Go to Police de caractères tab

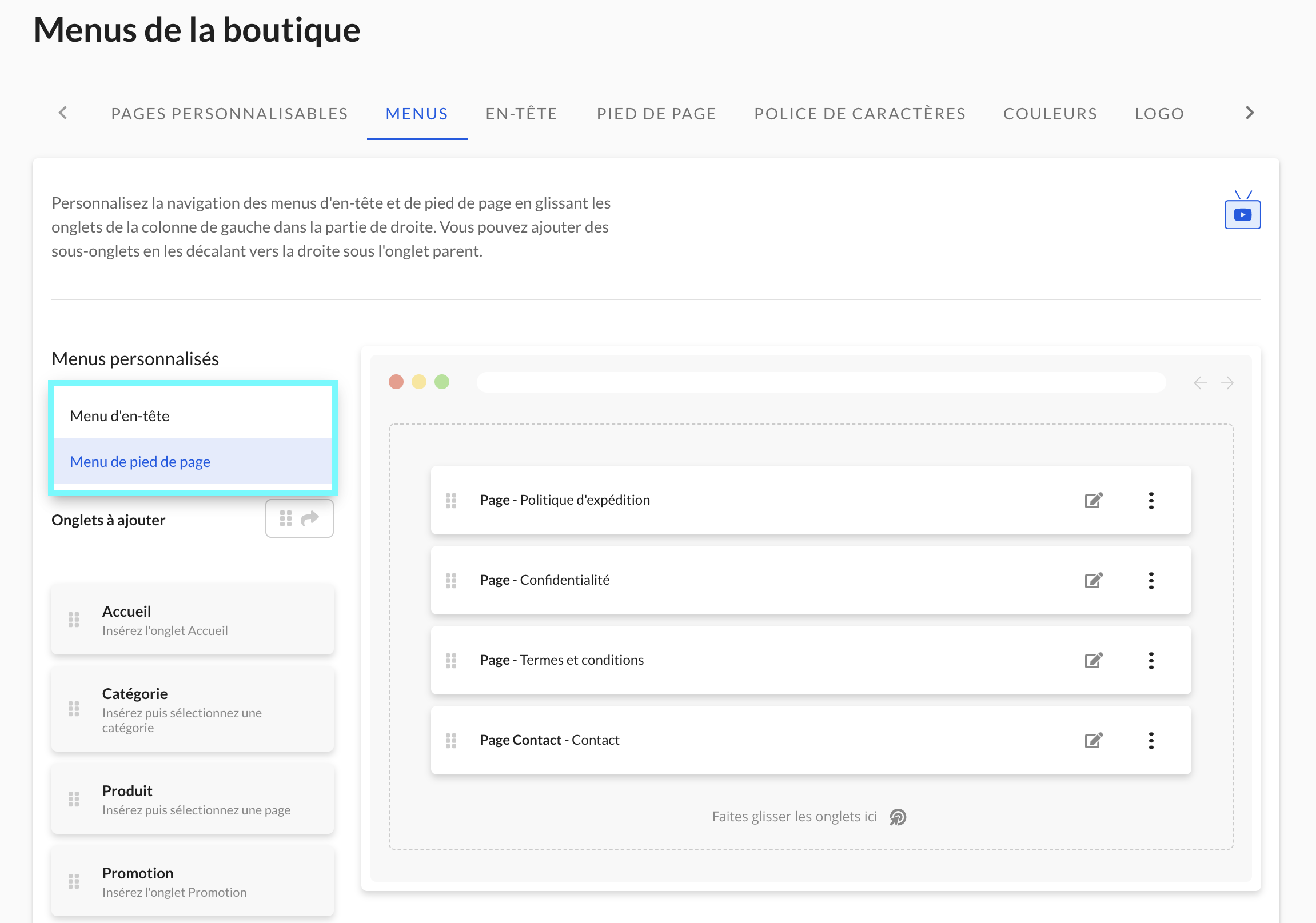[x=860, y=113]
